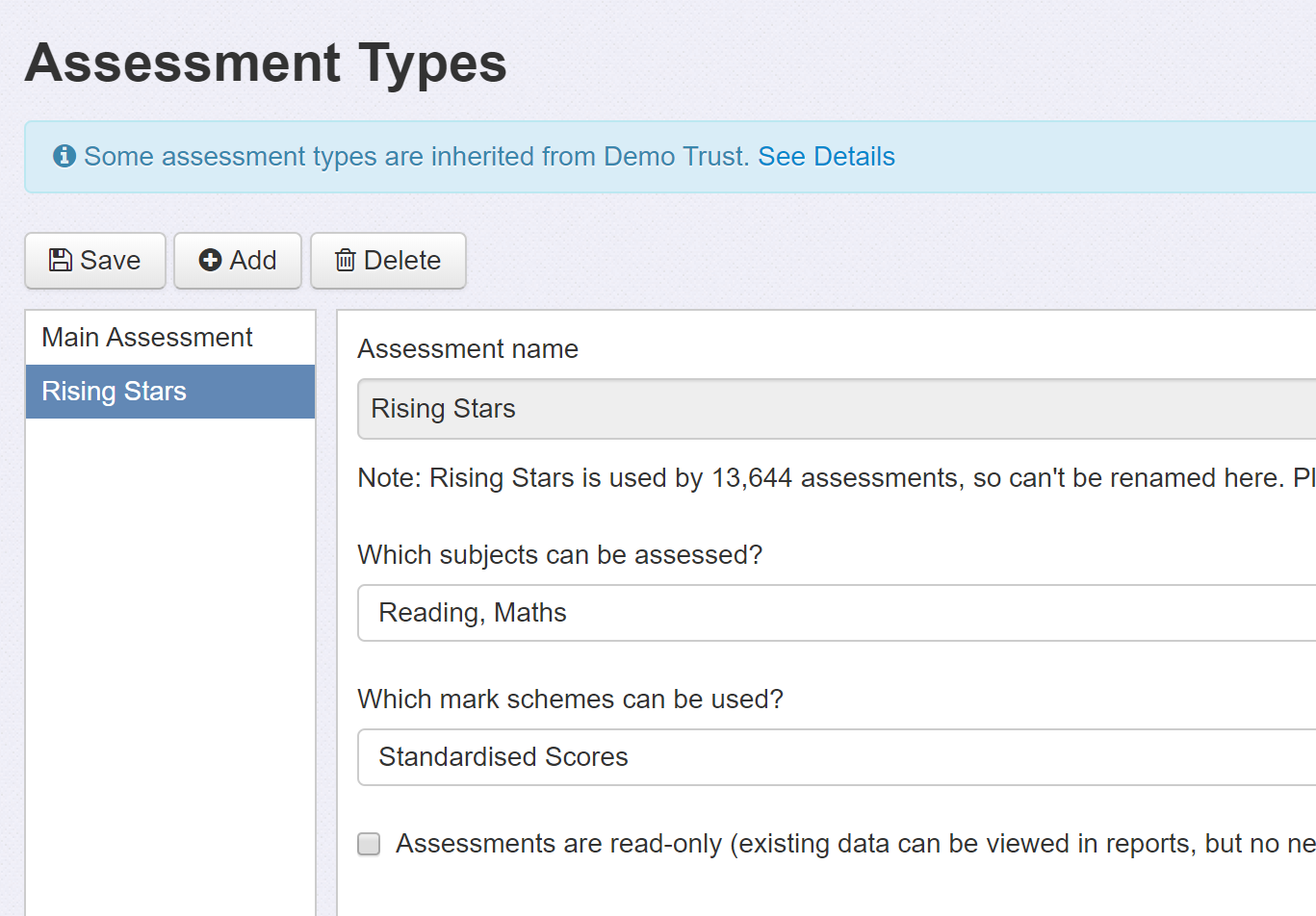Click the Save button

pyautogui.click(x=95, y=261)
